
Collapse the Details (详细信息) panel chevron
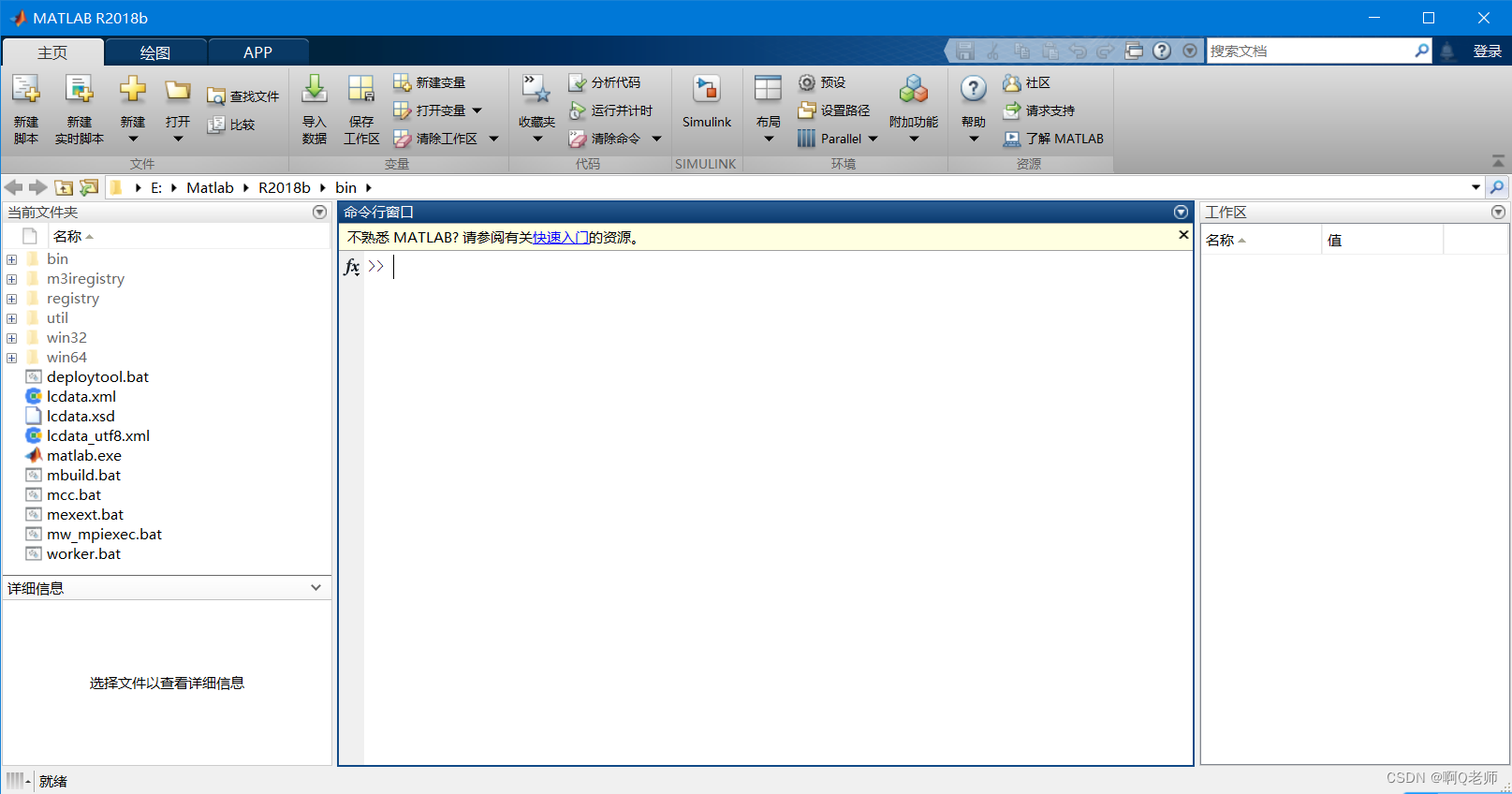pyautogui.click(x=316, y=588)
